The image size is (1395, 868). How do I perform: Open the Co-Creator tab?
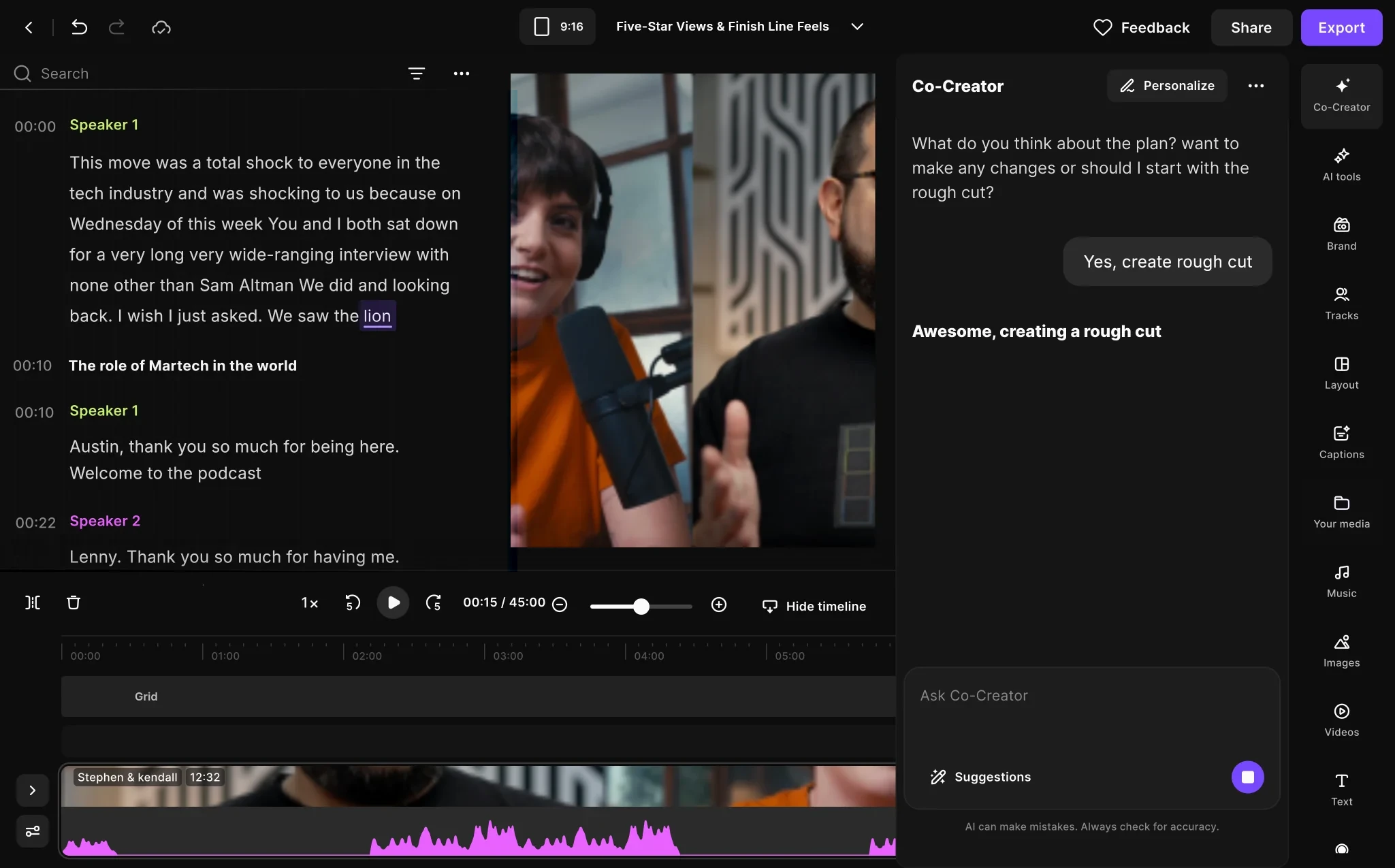coord(1341,96)
